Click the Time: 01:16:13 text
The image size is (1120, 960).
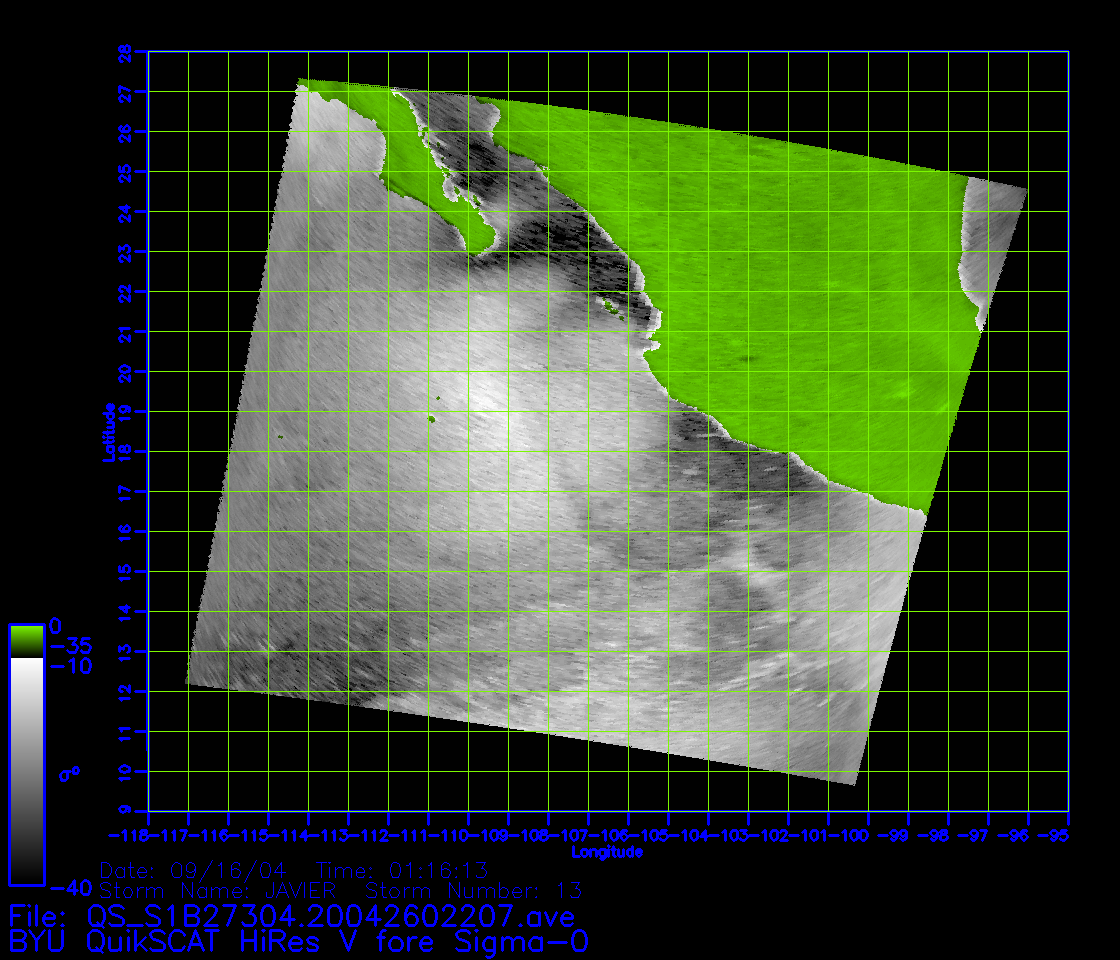click(402, 869)
